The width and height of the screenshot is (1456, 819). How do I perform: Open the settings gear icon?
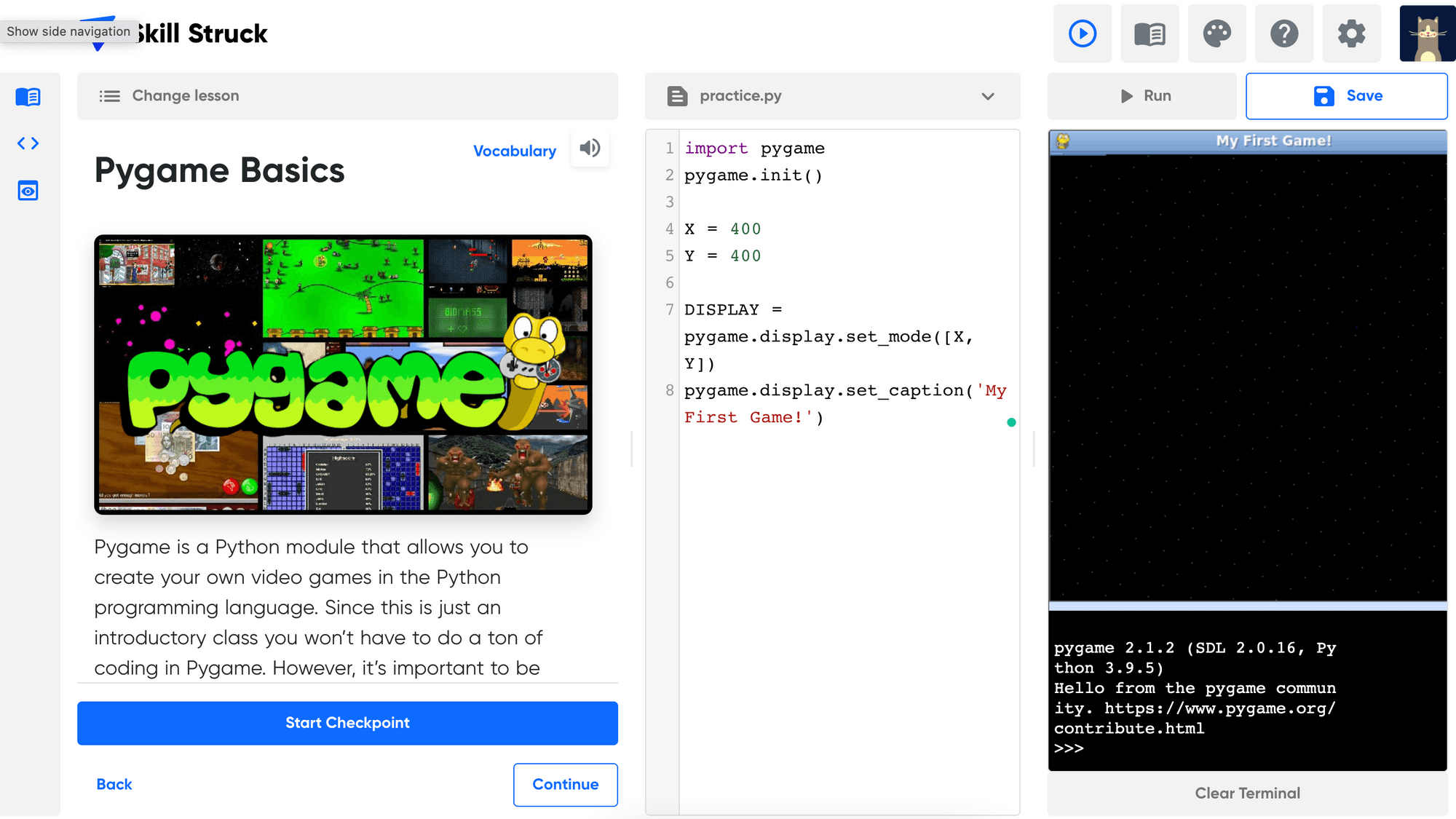(1351, 33)
